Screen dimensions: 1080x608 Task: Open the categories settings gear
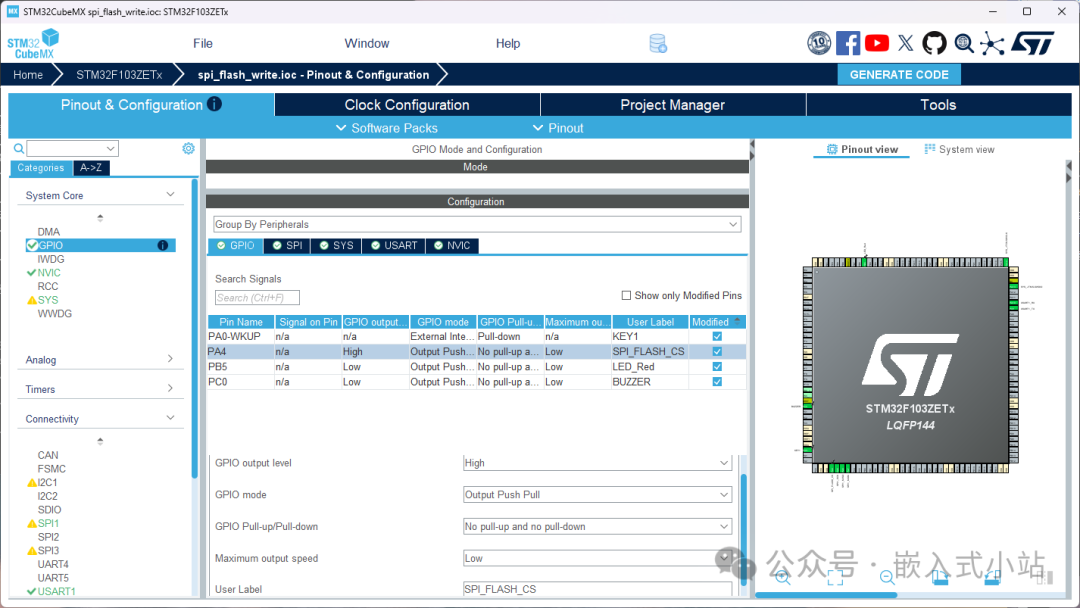pyautogui.click(x=188, y=148)
